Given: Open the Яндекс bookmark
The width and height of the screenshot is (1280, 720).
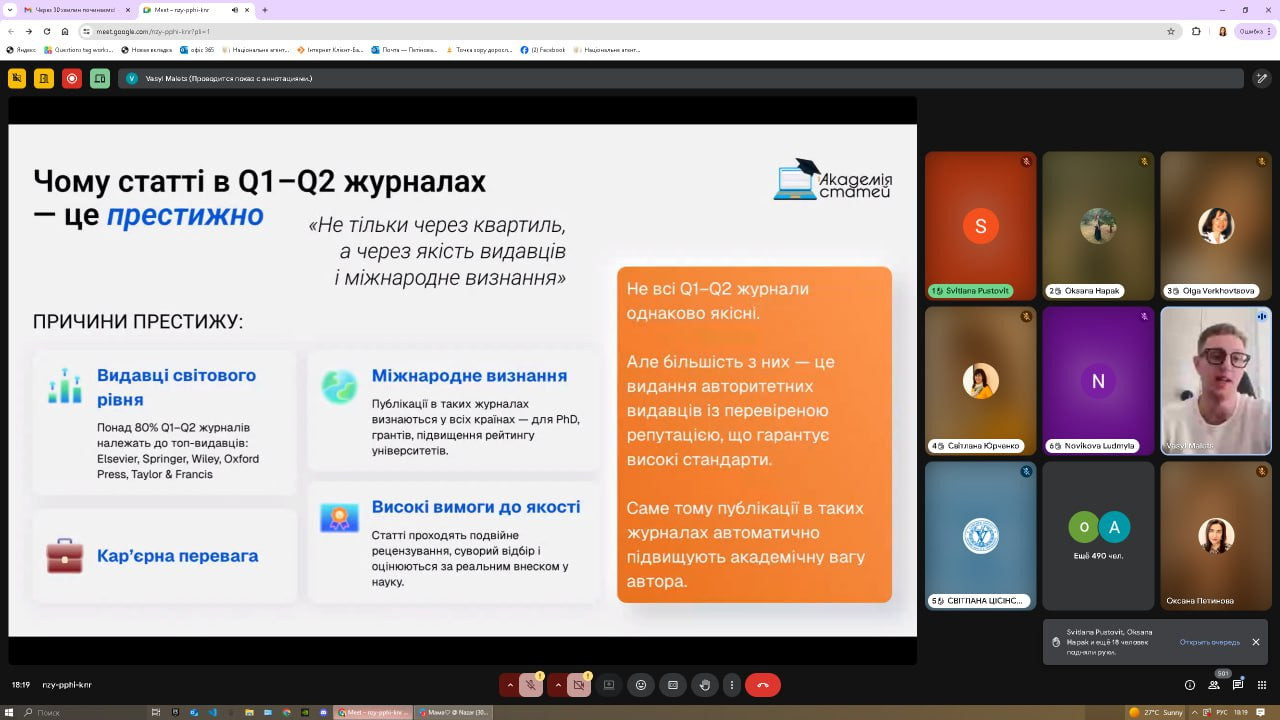Looking at the screenshot, I should (21, 49).
